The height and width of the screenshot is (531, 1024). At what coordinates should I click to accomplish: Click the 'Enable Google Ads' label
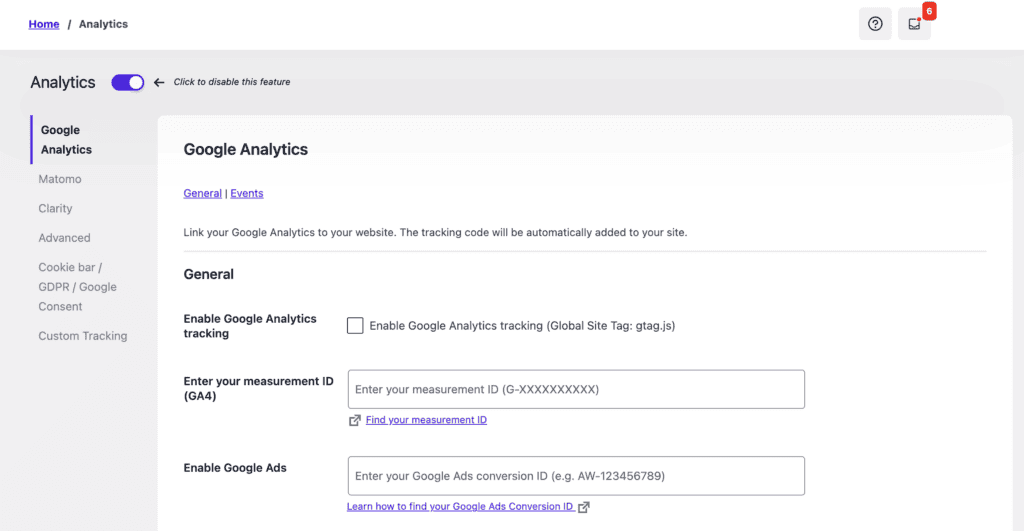tap(235, 468)
